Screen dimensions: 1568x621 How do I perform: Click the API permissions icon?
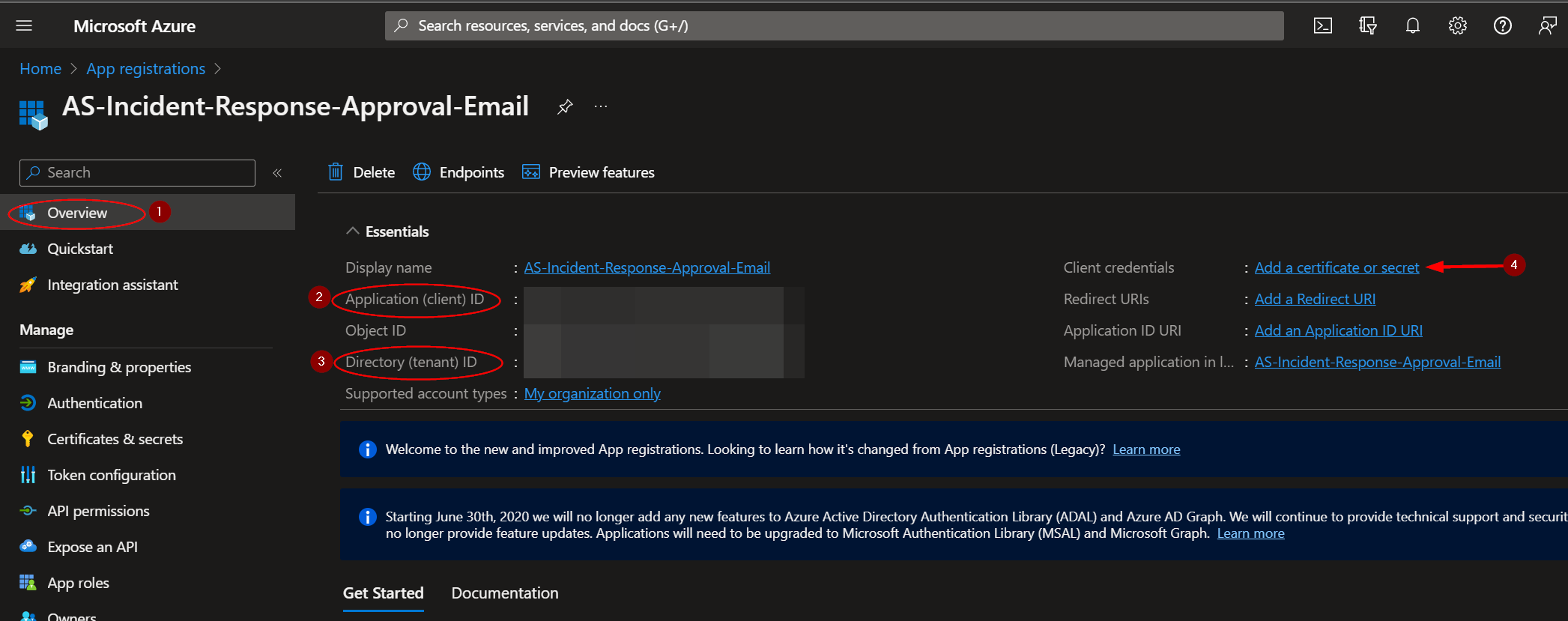pyautogui.click(x=28, y=511)
